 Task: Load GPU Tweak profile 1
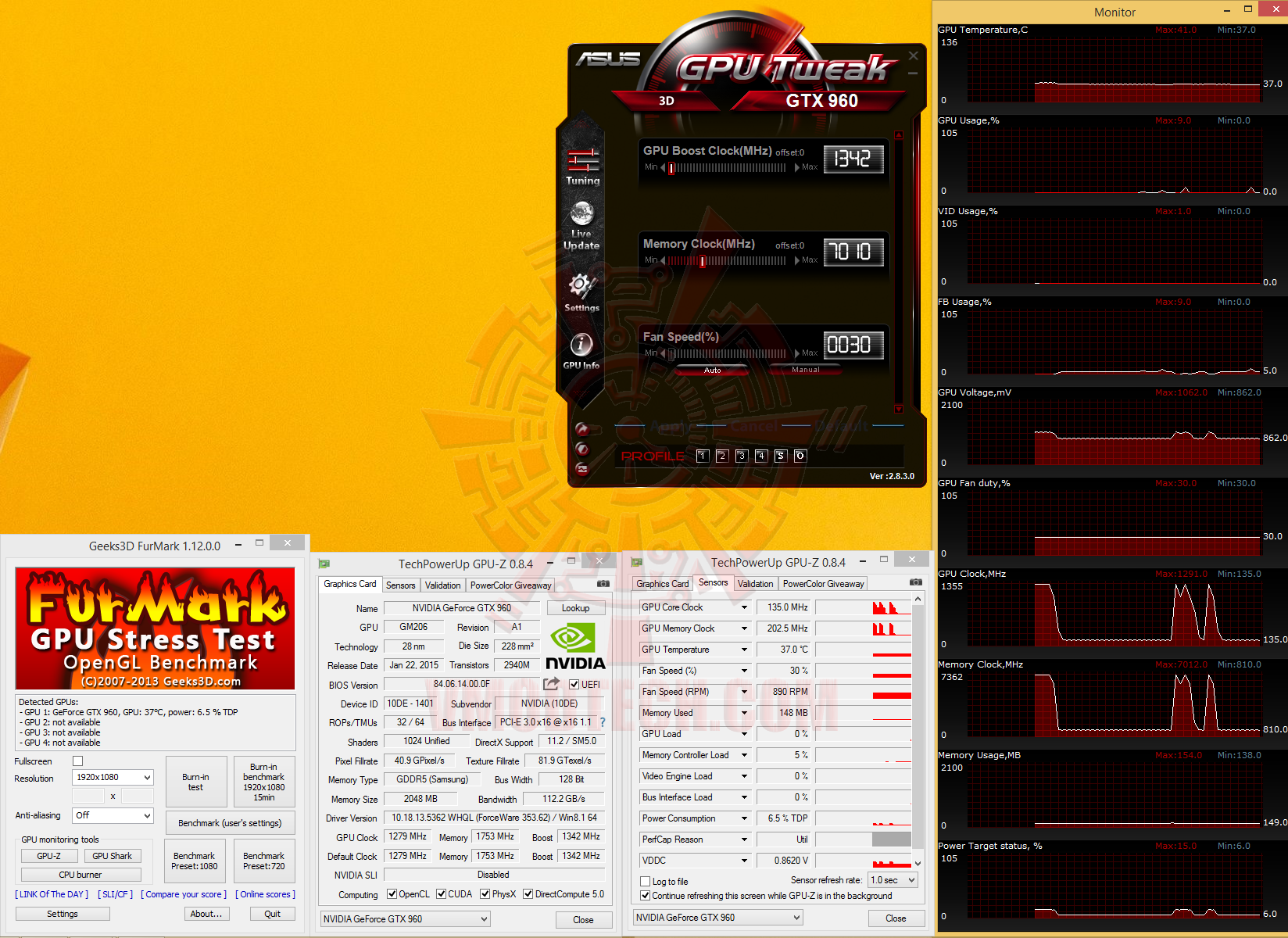[703, 456]
